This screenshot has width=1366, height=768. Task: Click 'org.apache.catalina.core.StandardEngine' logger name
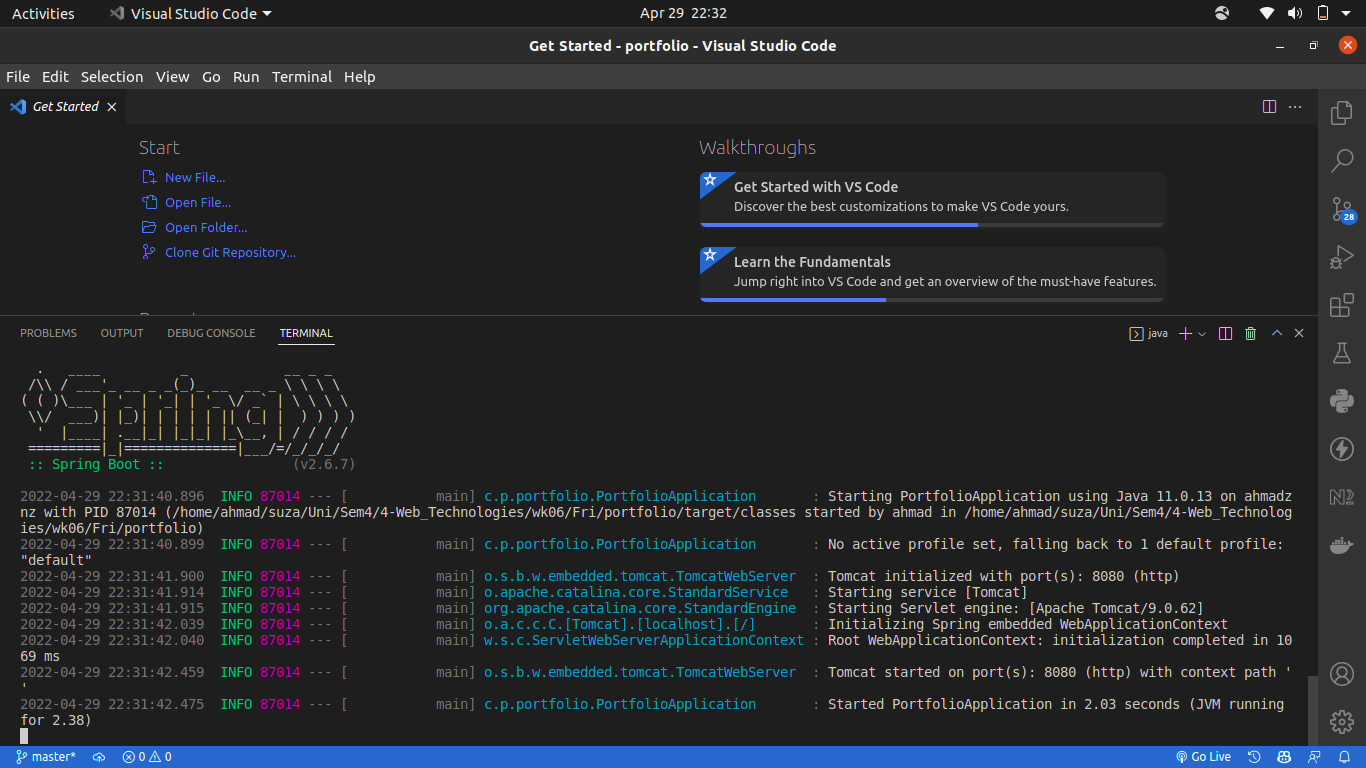click(640, 608)
